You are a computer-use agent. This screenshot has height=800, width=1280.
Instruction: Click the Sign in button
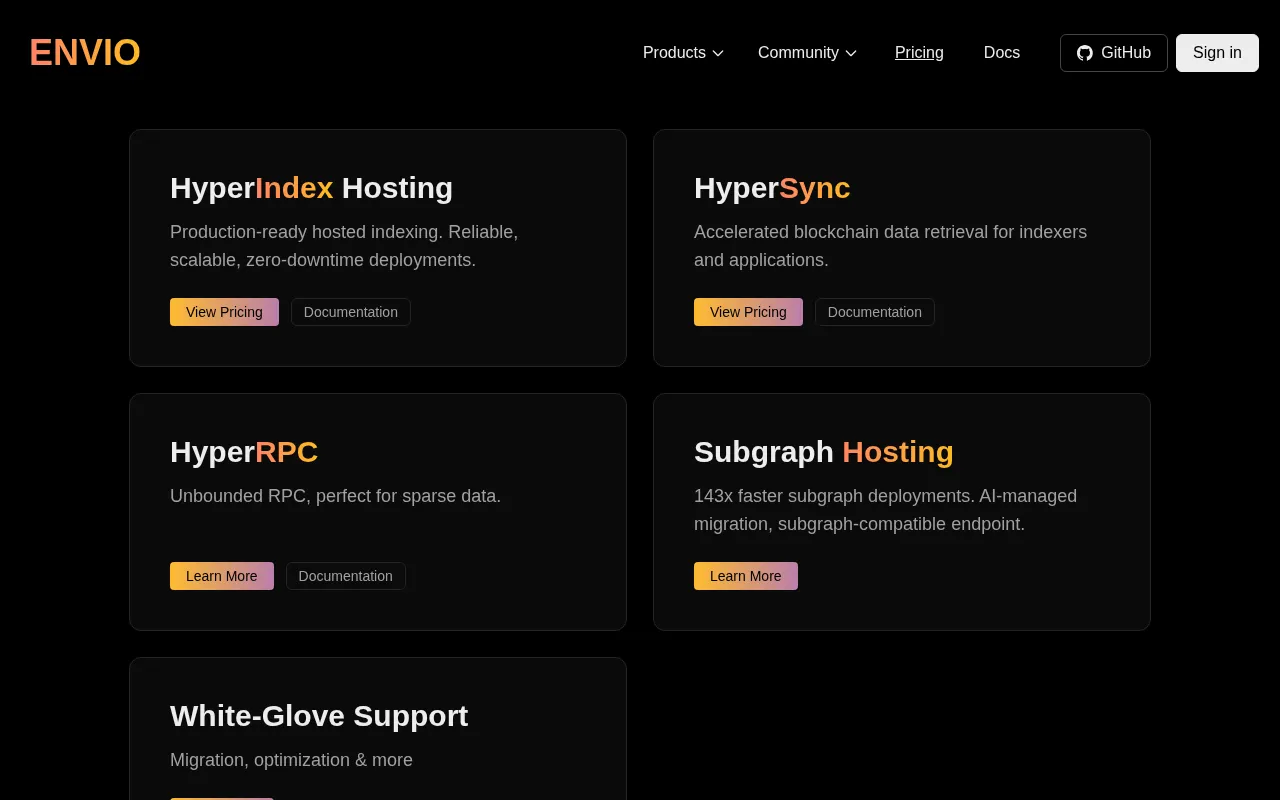coord(1217,53)
